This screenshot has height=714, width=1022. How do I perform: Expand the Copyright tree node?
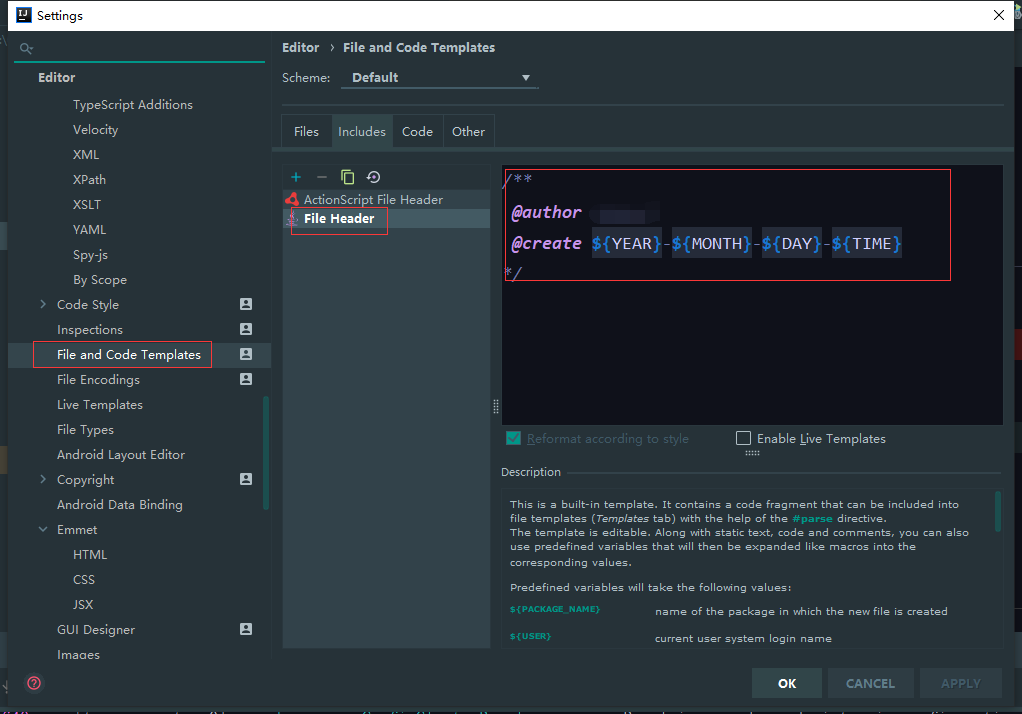point(43,479)
